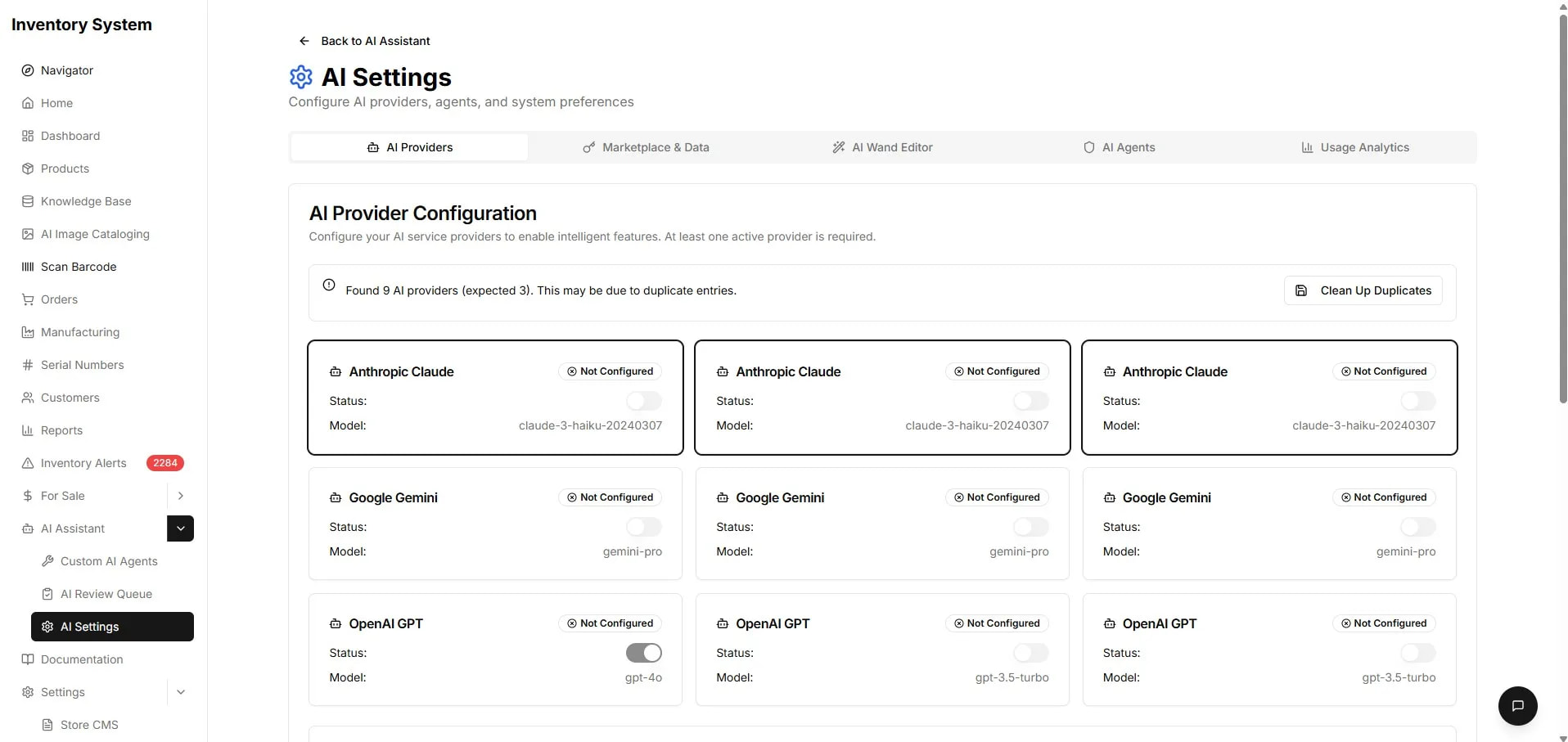Click the Inventory System title

82,25
